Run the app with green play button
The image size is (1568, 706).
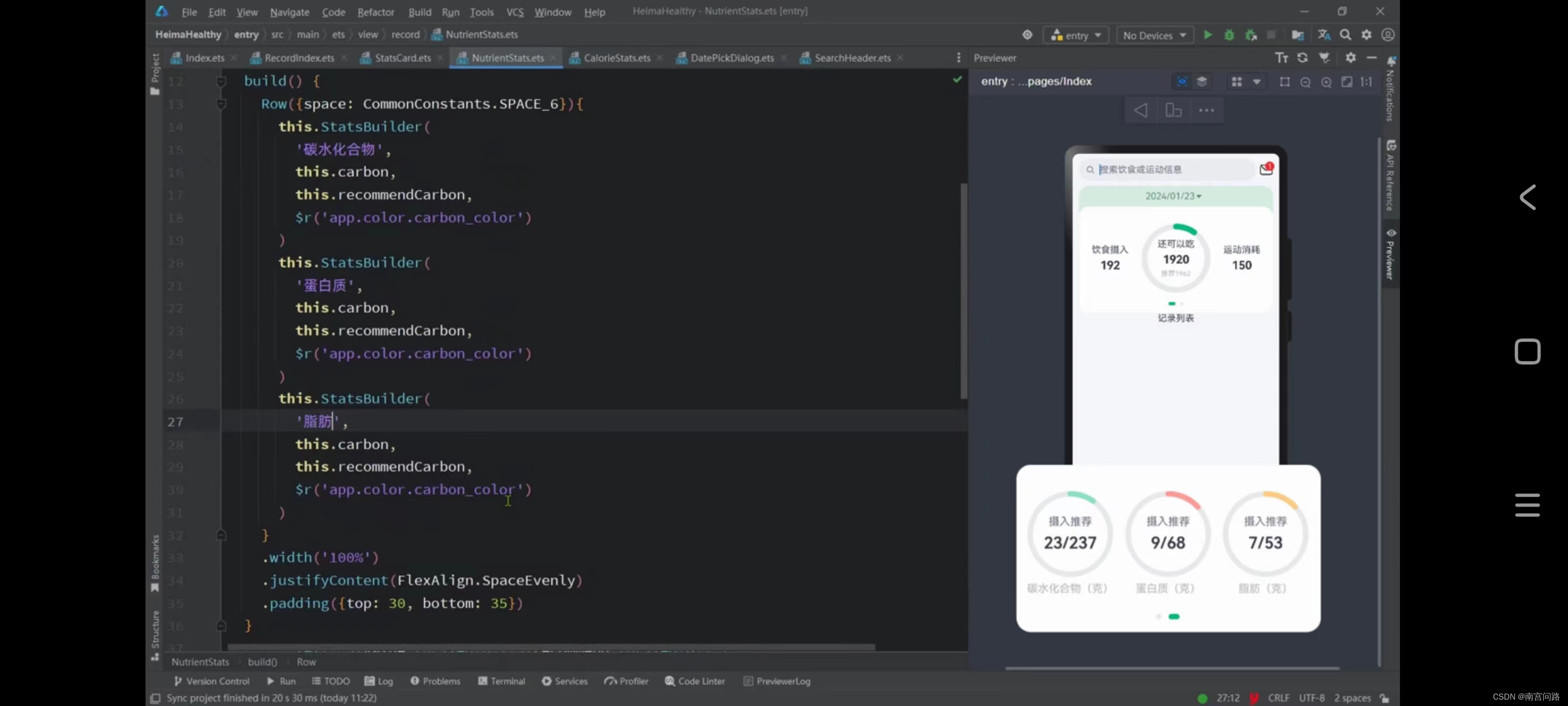tap(1208, 35)
